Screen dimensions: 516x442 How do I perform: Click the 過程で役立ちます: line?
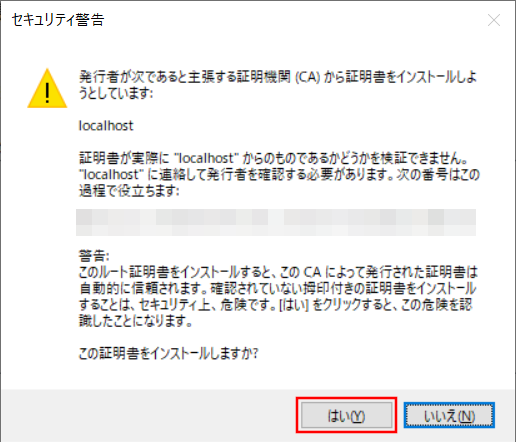[129, 191]
